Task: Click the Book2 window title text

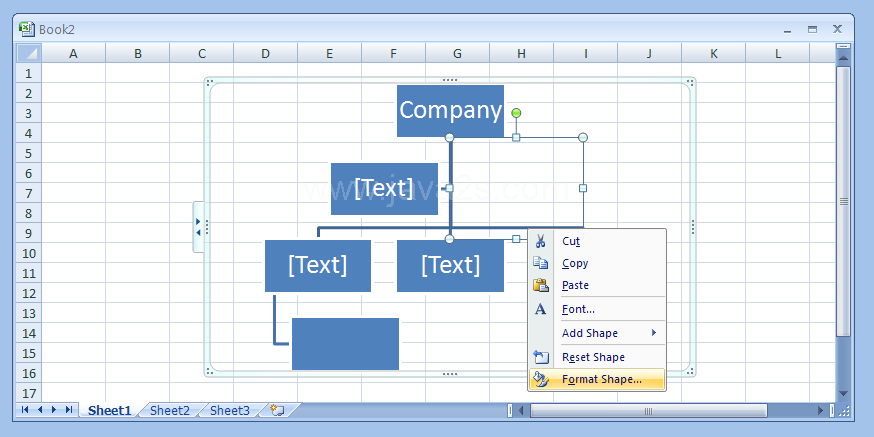Action: click(x=57, y=30)
